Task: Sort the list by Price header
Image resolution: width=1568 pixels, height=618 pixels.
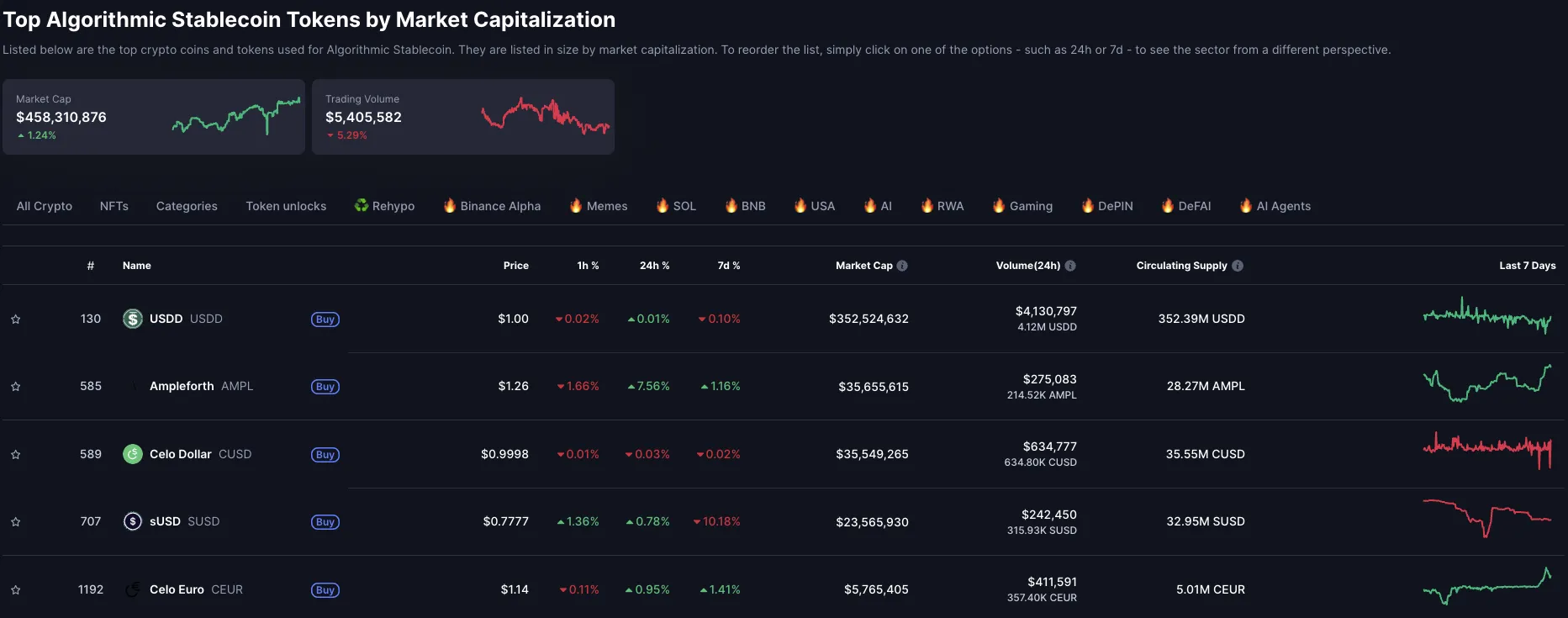Action: click(x=515, y=266)
